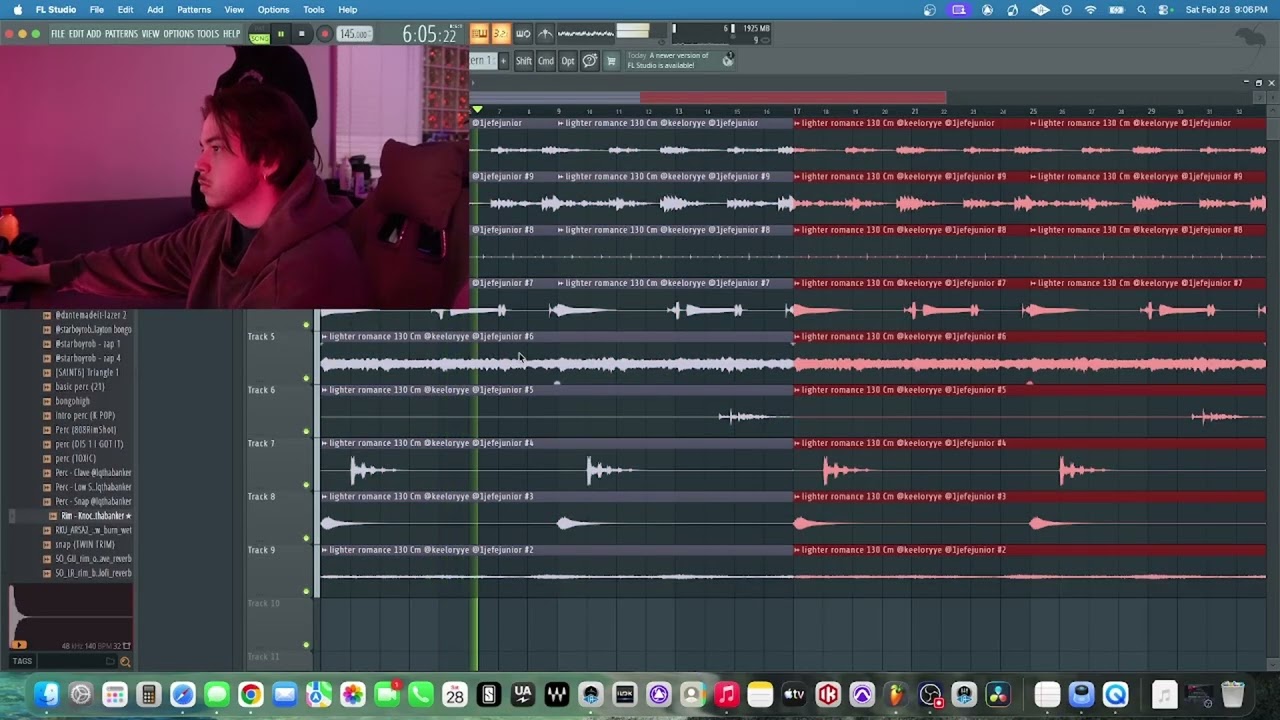
Task: Open the TOOLS menu in FL toolbar
Action: tap(208, 34)
